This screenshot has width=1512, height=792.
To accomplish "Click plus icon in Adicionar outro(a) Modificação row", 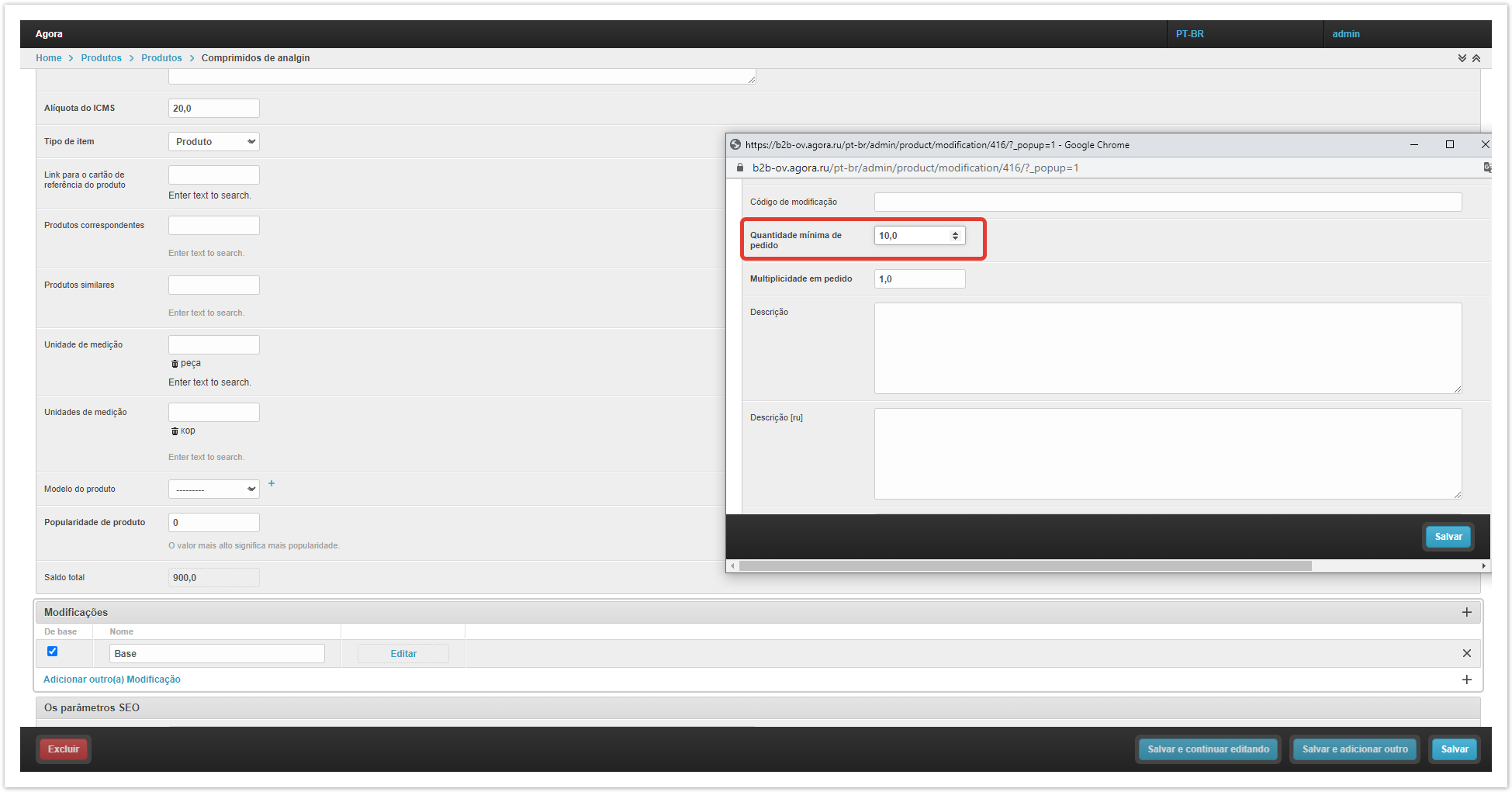I will coord(1466,680).
